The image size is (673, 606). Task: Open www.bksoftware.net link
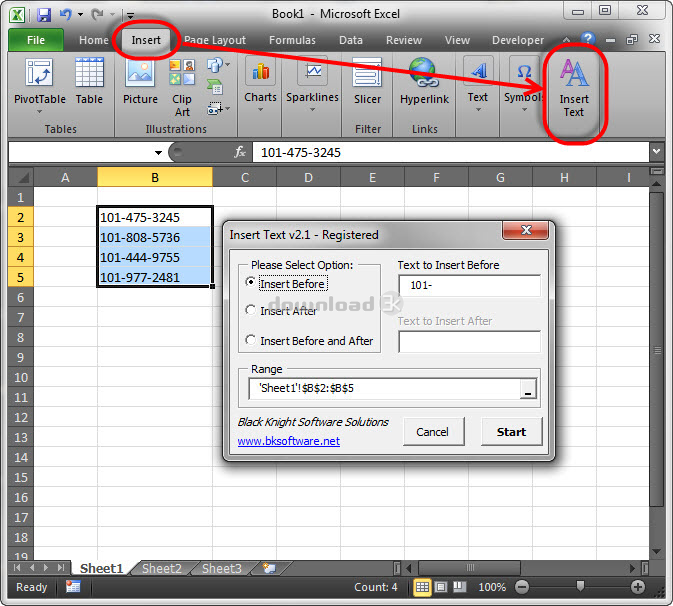tap(288, 441)
